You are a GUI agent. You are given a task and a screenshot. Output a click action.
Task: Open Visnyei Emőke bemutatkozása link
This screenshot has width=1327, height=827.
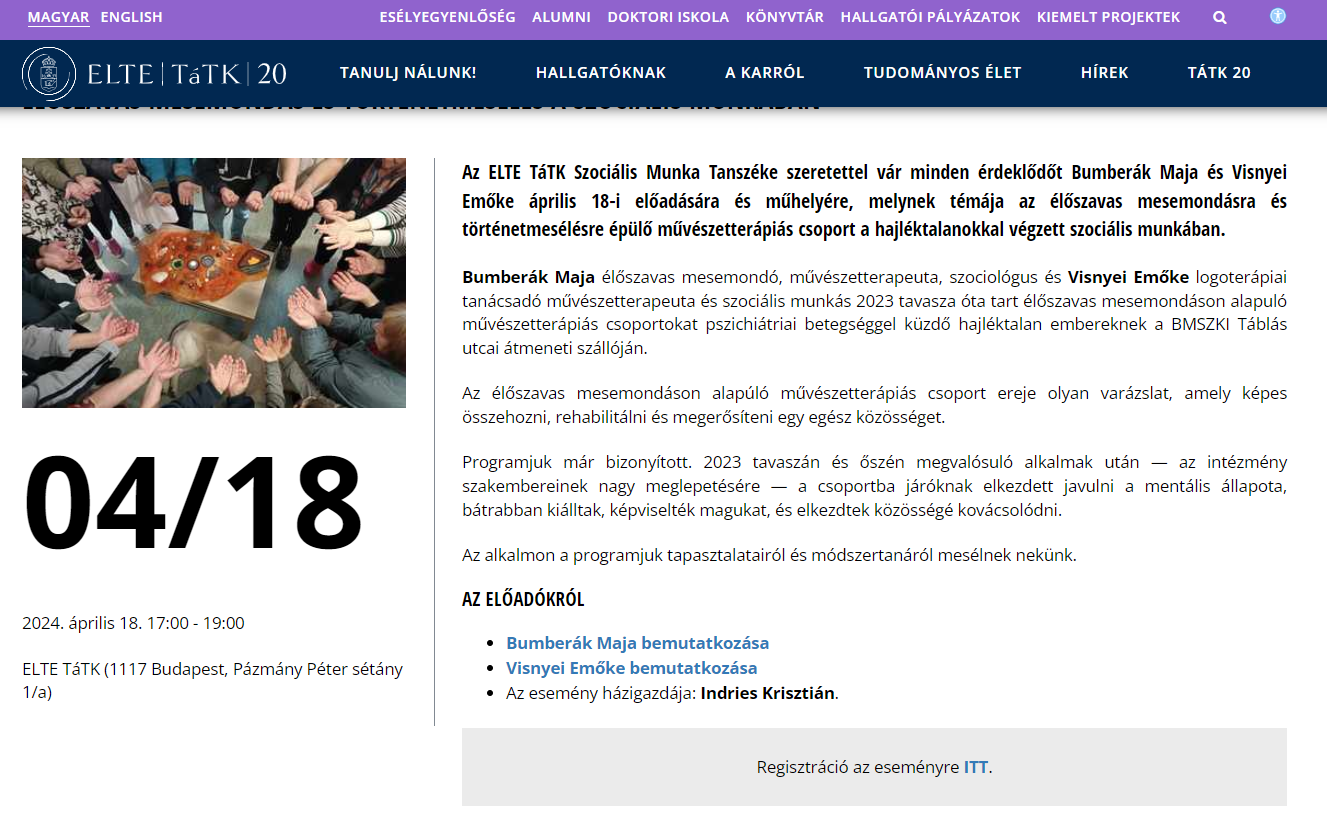pyautogui.click(x=631, y=668)
